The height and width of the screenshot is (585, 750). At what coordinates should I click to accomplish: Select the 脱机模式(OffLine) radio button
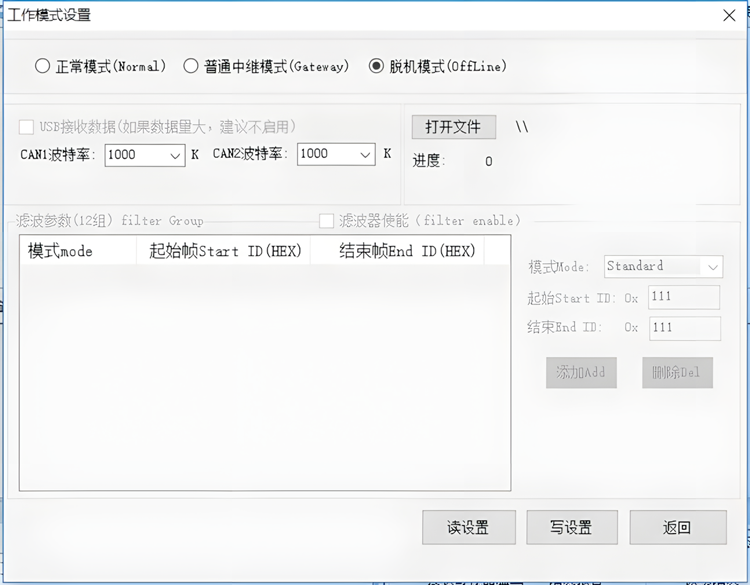coord(376,67)
